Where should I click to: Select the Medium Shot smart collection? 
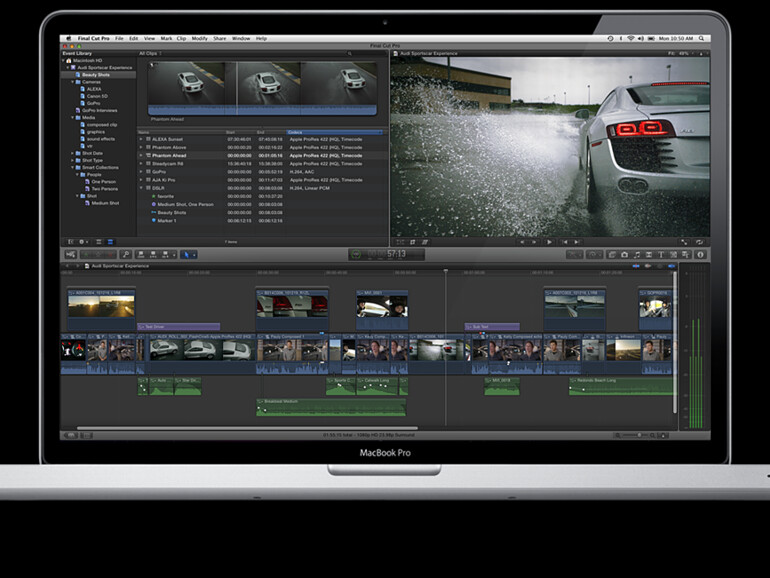click(106, 202)
